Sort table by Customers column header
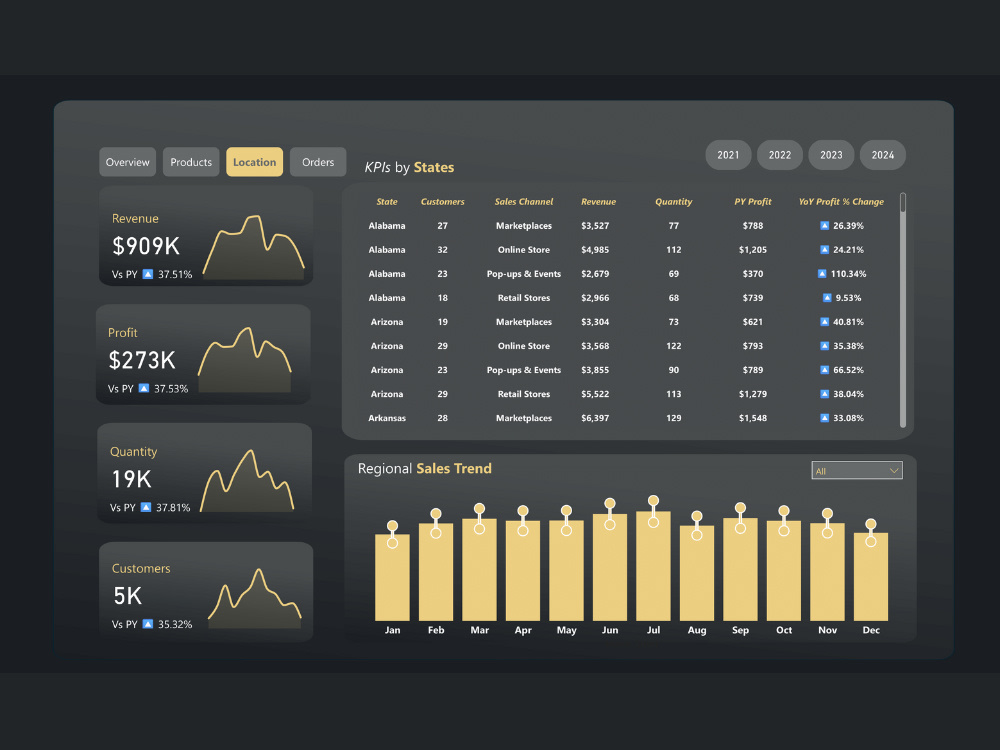This screenshot has width=1000, height=750. [443, 202]
